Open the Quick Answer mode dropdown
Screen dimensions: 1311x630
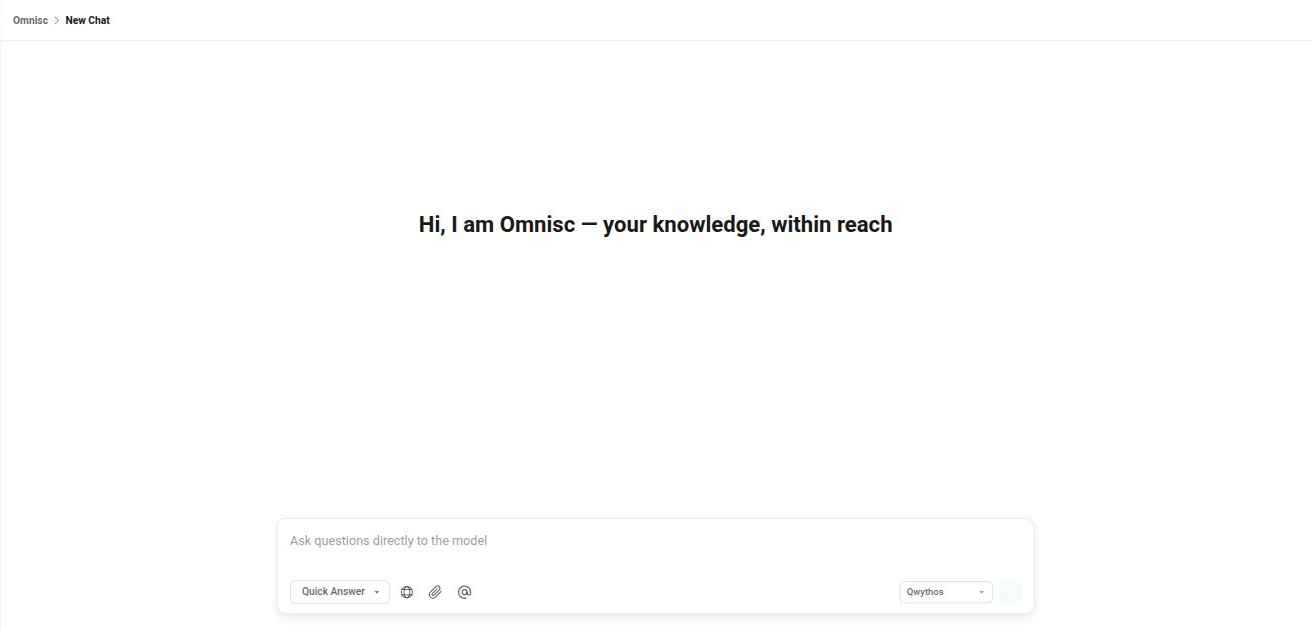(340, 592)
